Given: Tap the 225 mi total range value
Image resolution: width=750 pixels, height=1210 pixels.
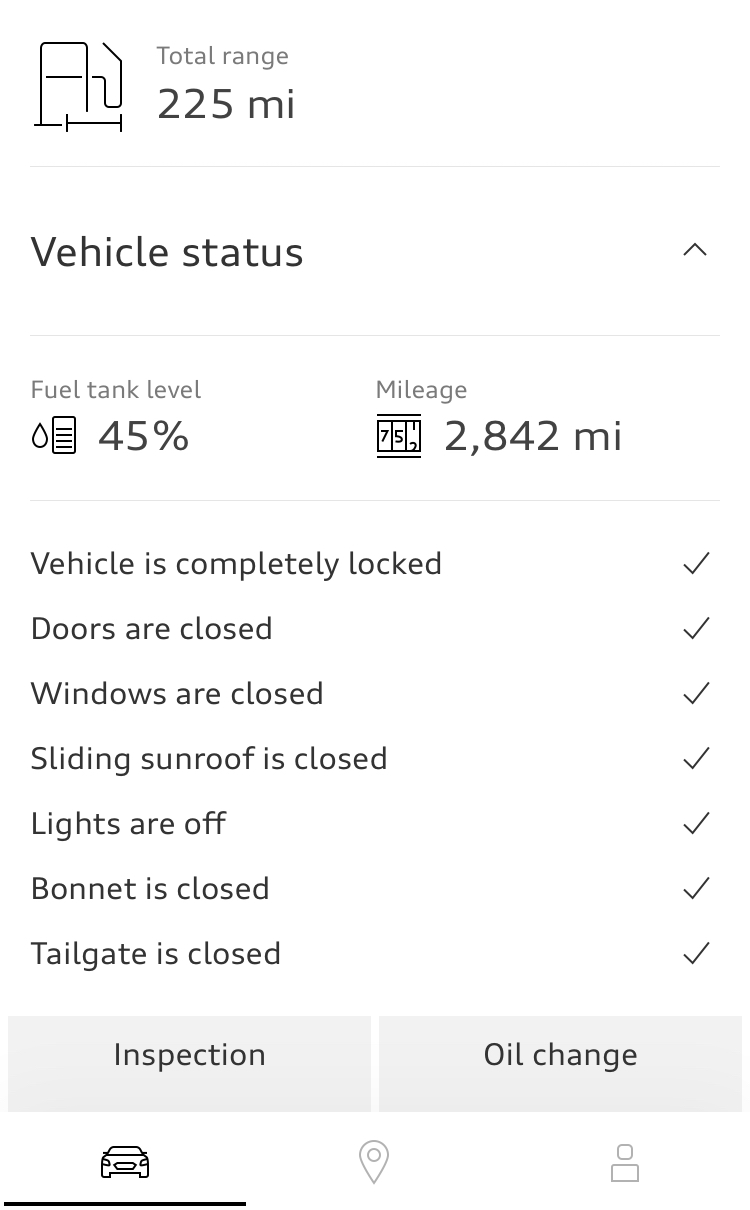Looking at the screenshot, I should [226, 104].
